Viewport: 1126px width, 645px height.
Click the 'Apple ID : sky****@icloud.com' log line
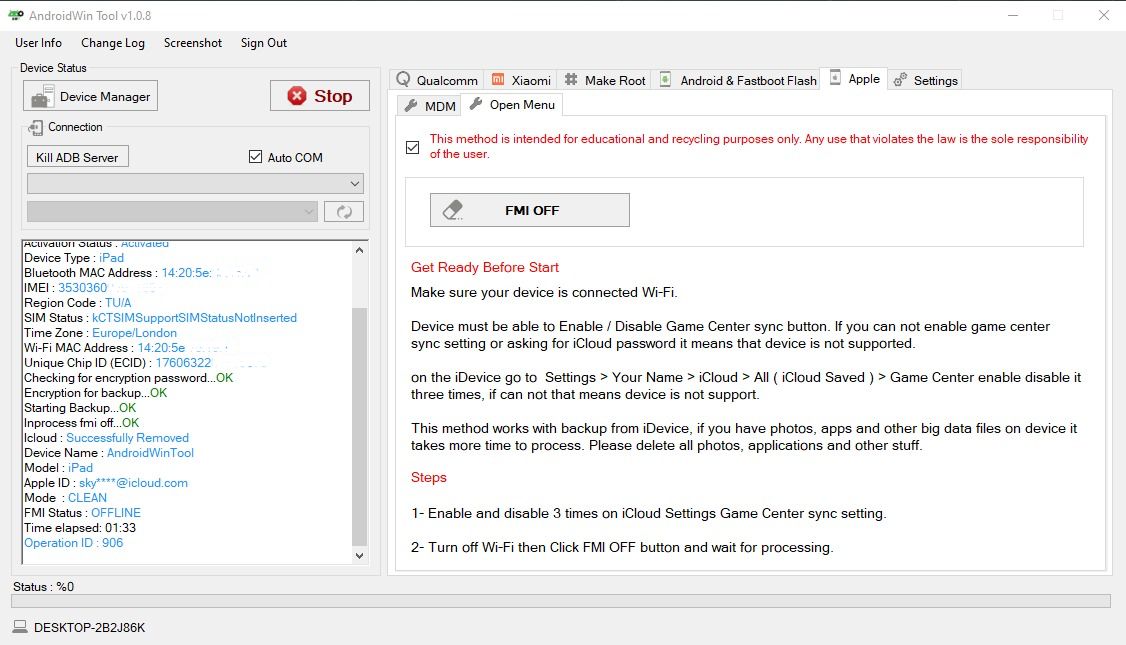point(106,483)
